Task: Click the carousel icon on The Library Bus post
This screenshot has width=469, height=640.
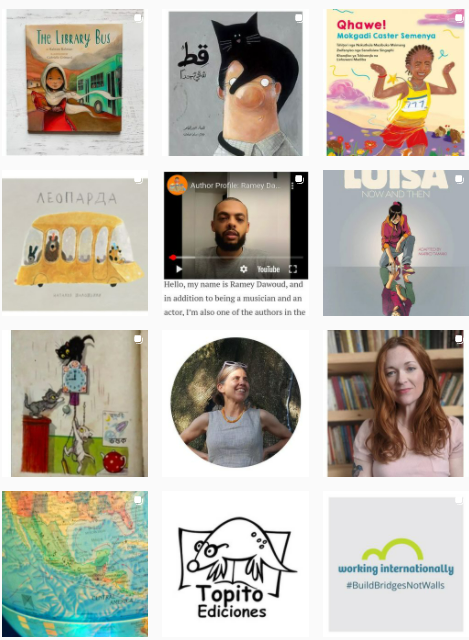Action: (138, 18)
